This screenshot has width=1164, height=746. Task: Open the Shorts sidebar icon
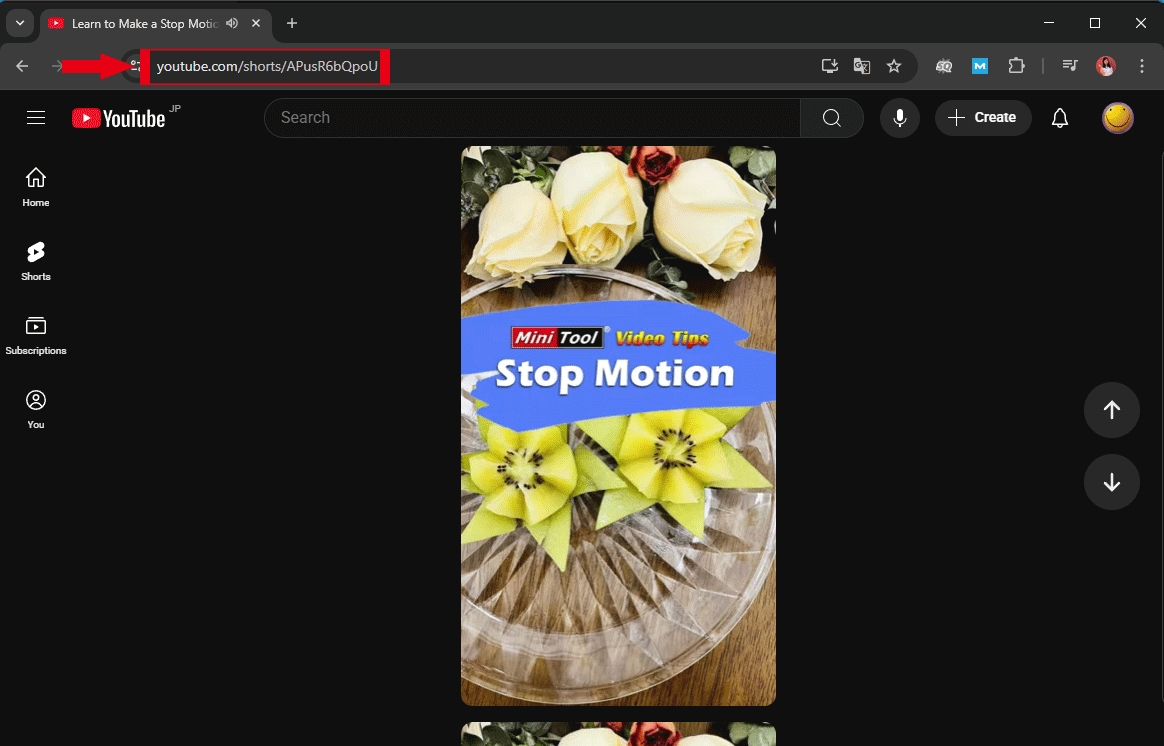[35, 260]
